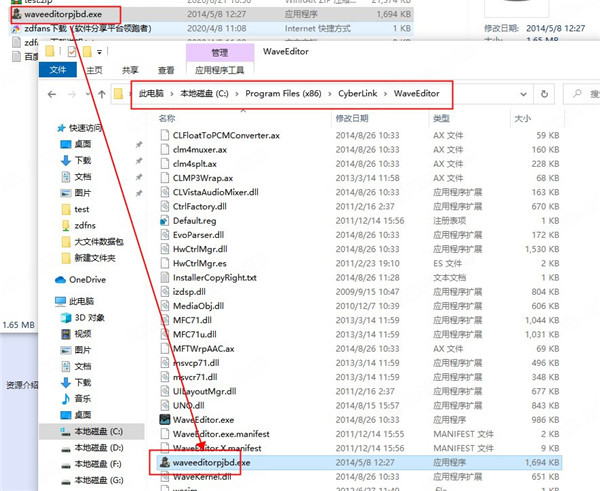Viewport: 600px width, 491px height.
Task: Sort files by the 名称 column header
Action: pyautogui.click(x=167, y=118)
